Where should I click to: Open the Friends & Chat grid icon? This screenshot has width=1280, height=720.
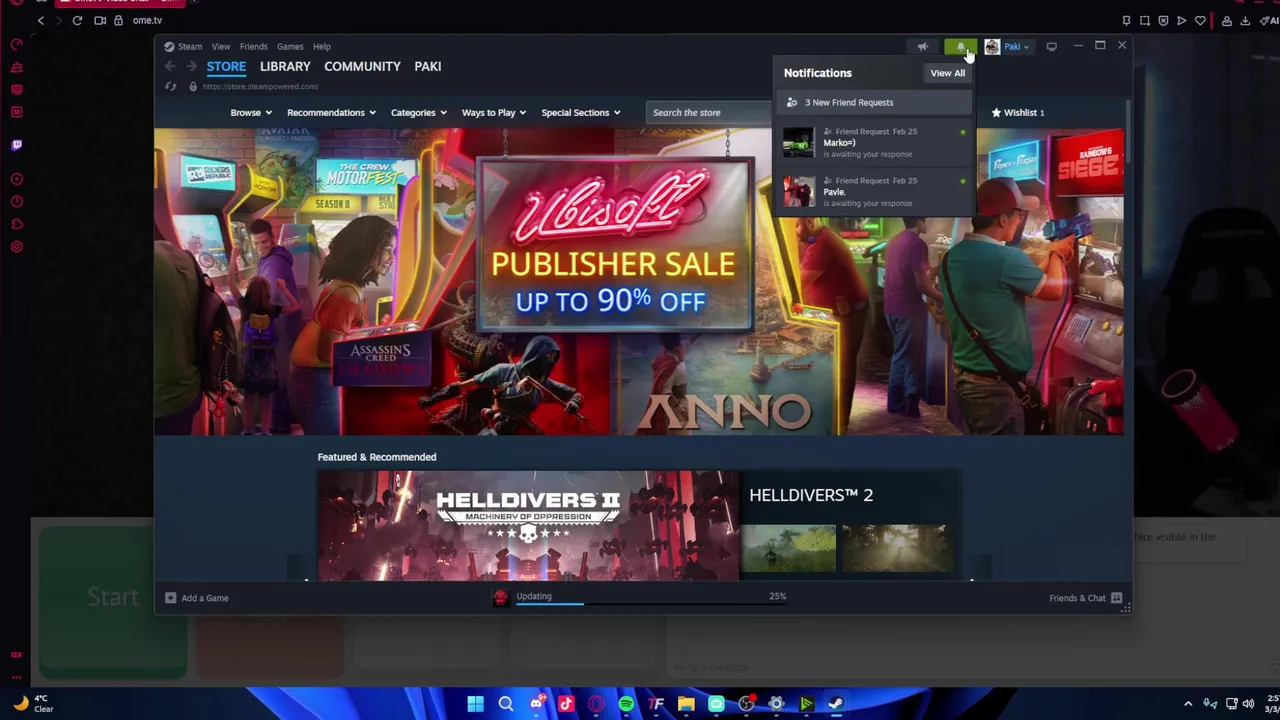click(1117, 598)
